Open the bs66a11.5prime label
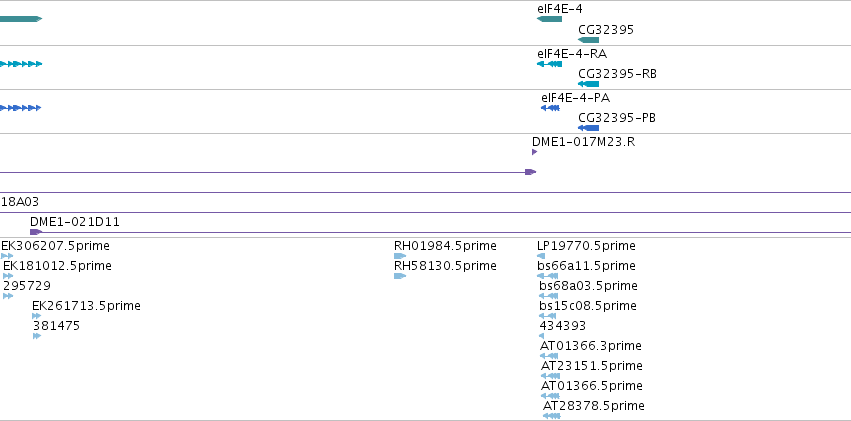The height and width of the screenshot is (421, 851). tap(586, 266)
